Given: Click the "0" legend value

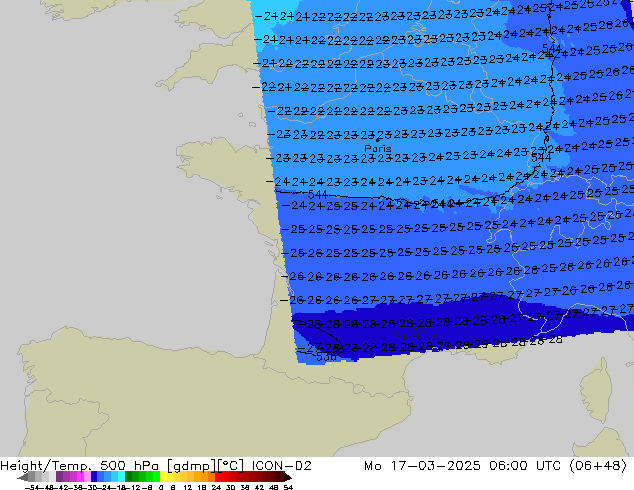Looking at the screenshot, I should click(161, 487).
